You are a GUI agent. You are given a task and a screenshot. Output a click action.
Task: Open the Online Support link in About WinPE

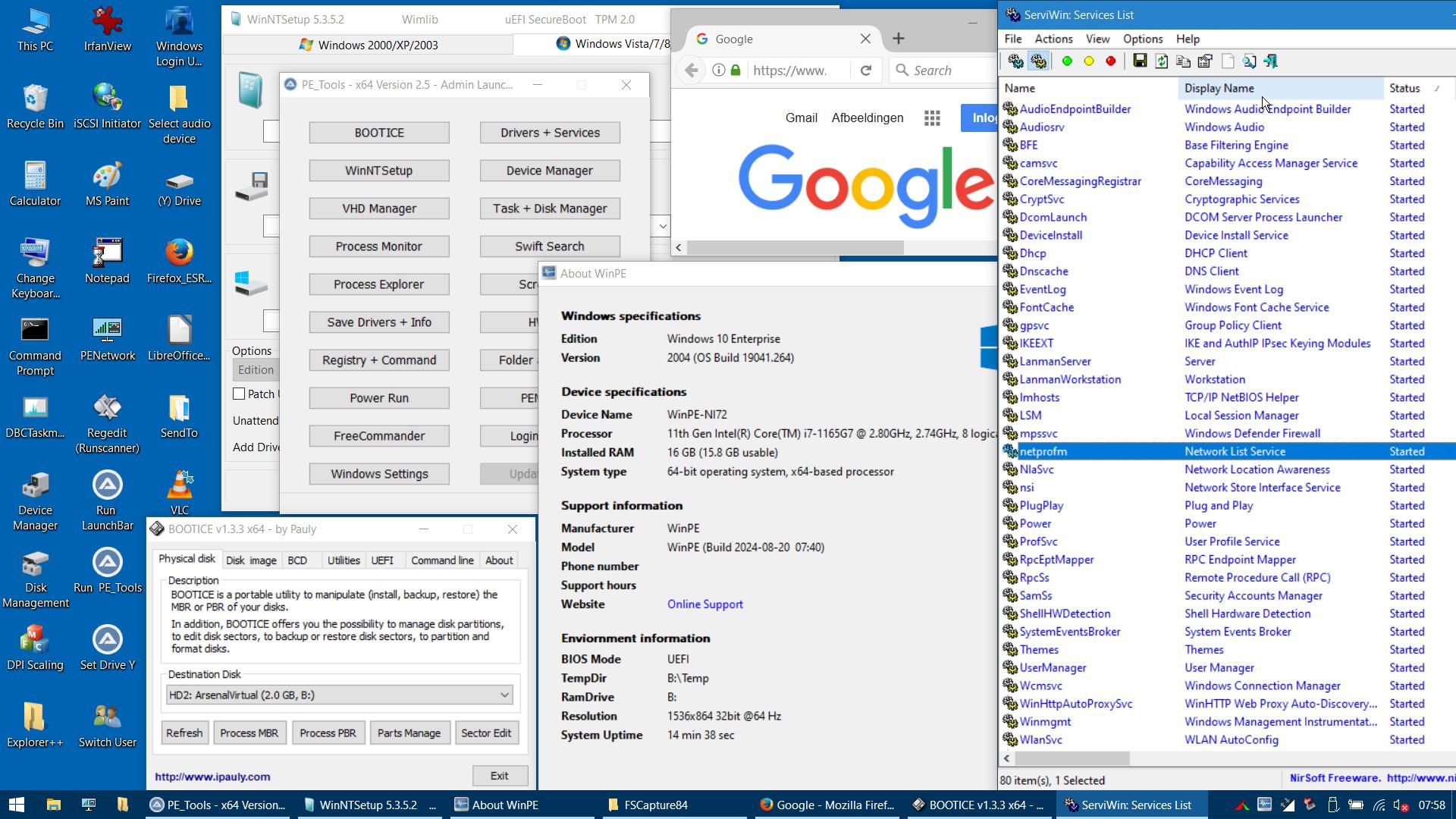click(x=704, y=604)
